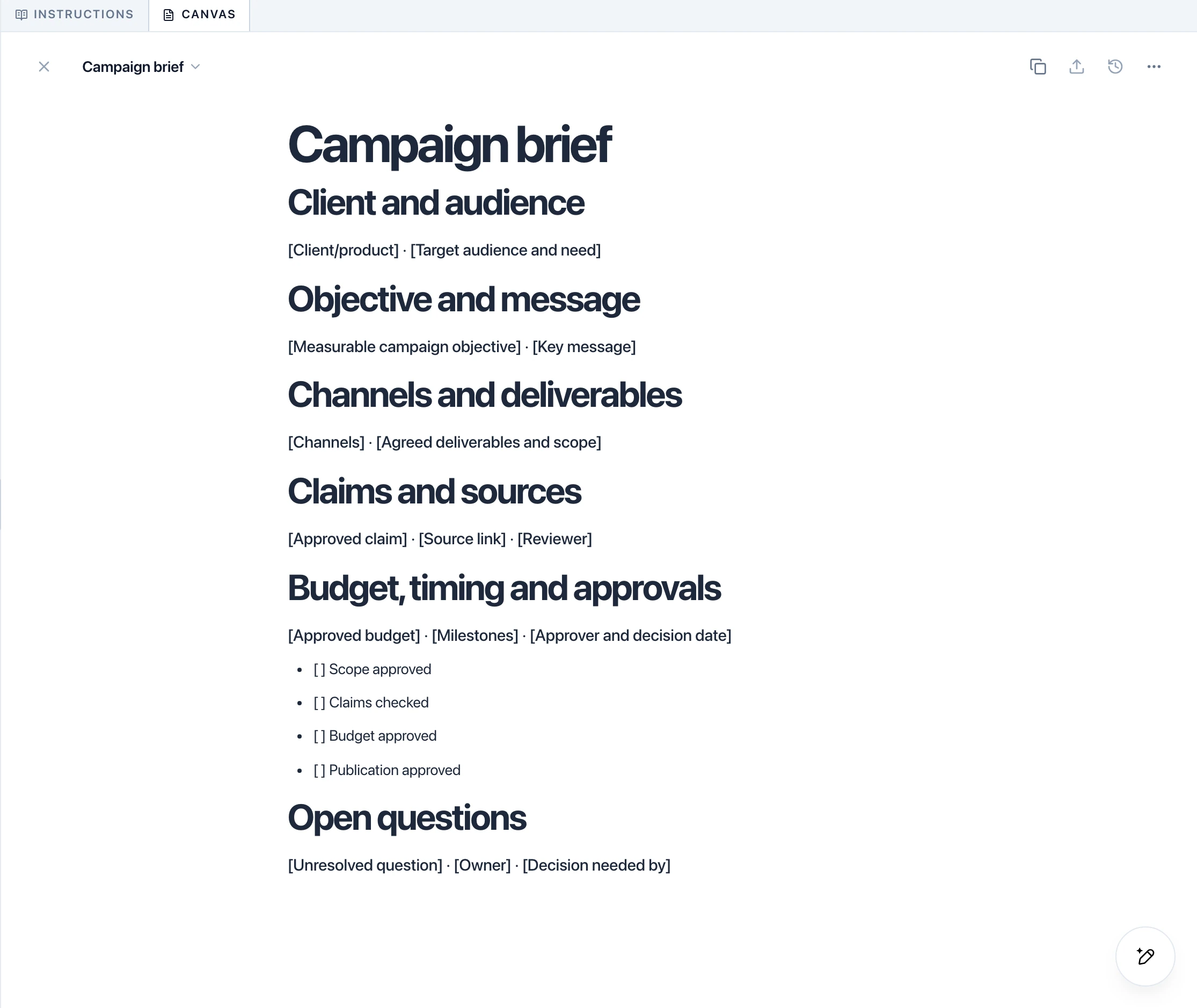Click the [Client/product] placeholder line
The height and width of the screenshot is (1008, 1197).
444,250
